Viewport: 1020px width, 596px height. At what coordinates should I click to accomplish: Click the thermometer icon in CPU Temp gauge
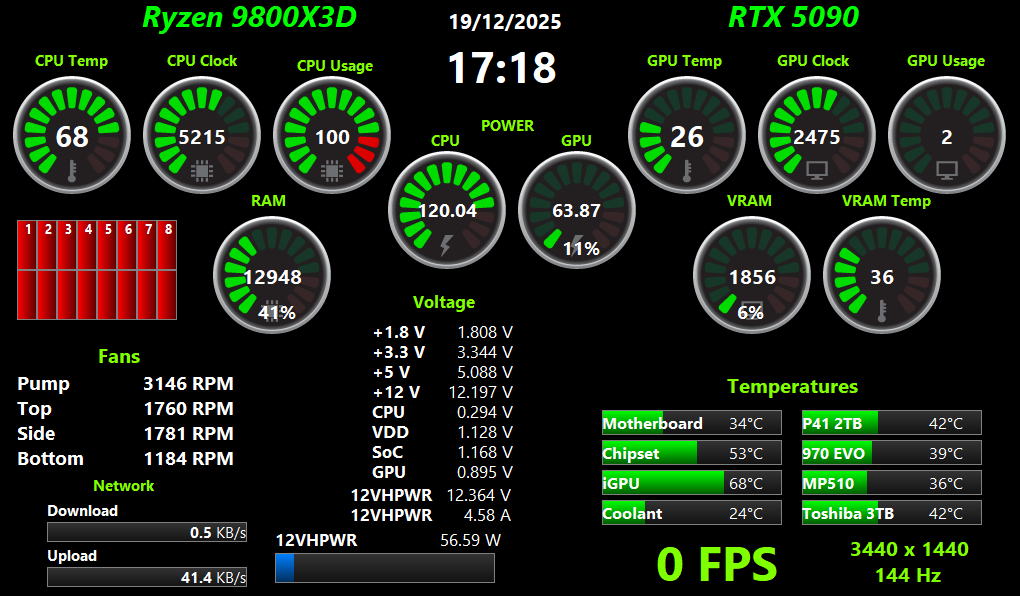point(72,171)
